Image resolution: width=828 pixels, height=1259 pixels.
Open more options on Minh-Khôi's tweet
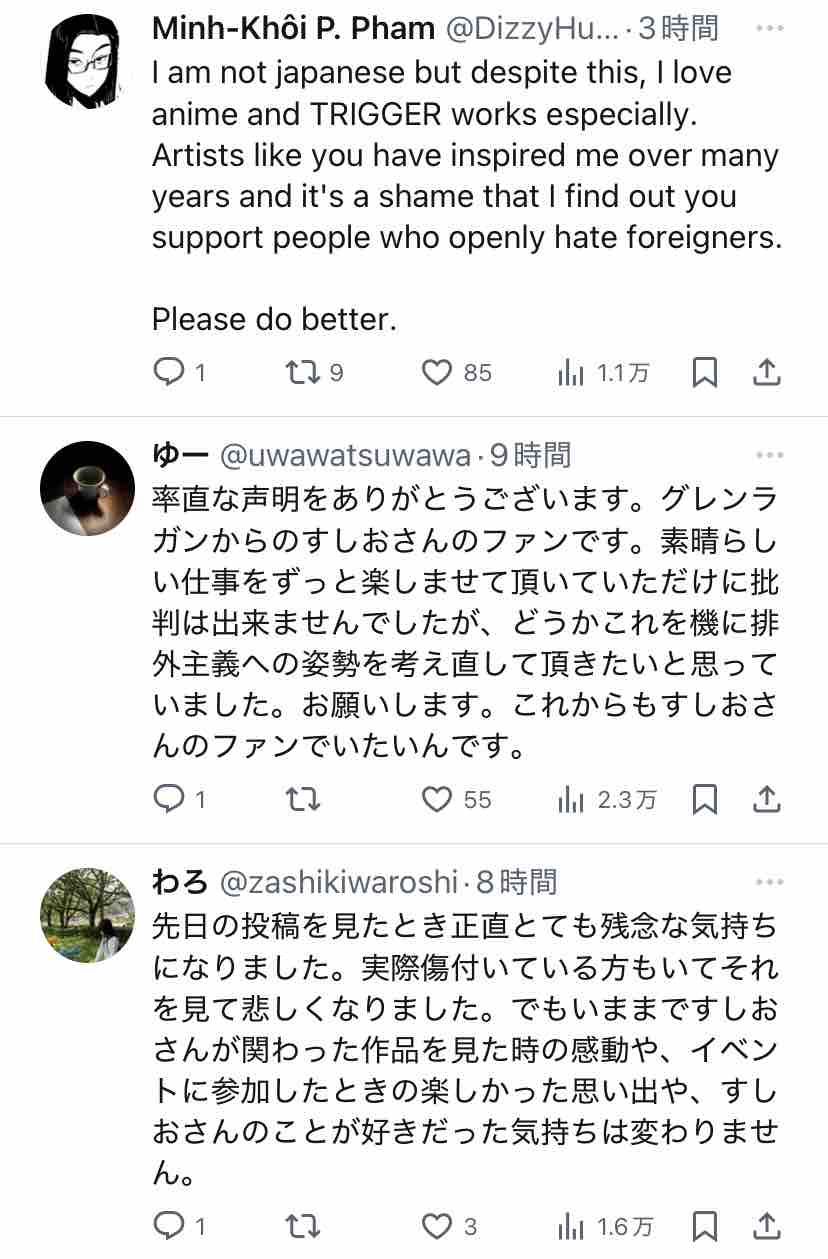pos(769,29)
